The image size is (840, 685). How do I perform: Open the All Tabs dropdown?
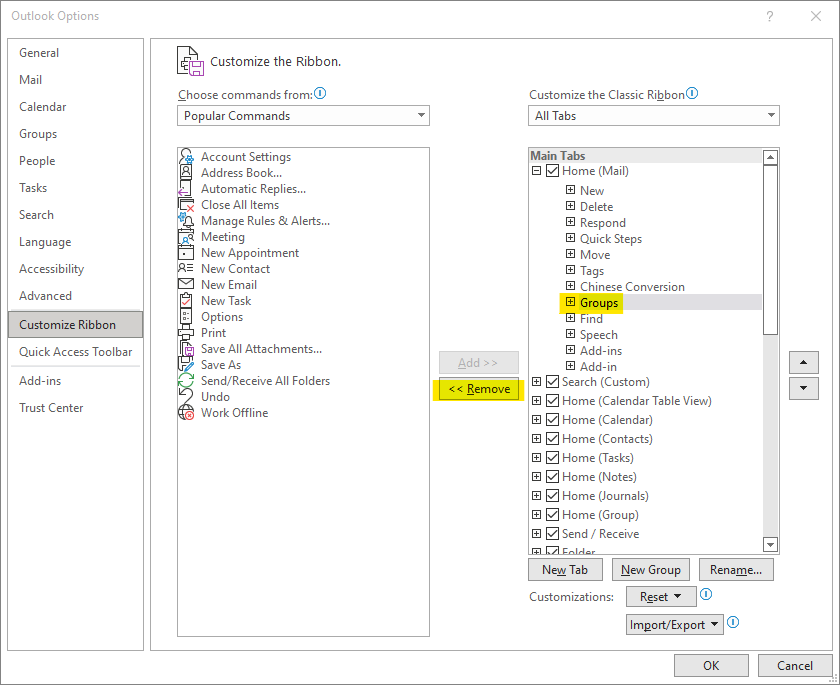pos(654,116)
